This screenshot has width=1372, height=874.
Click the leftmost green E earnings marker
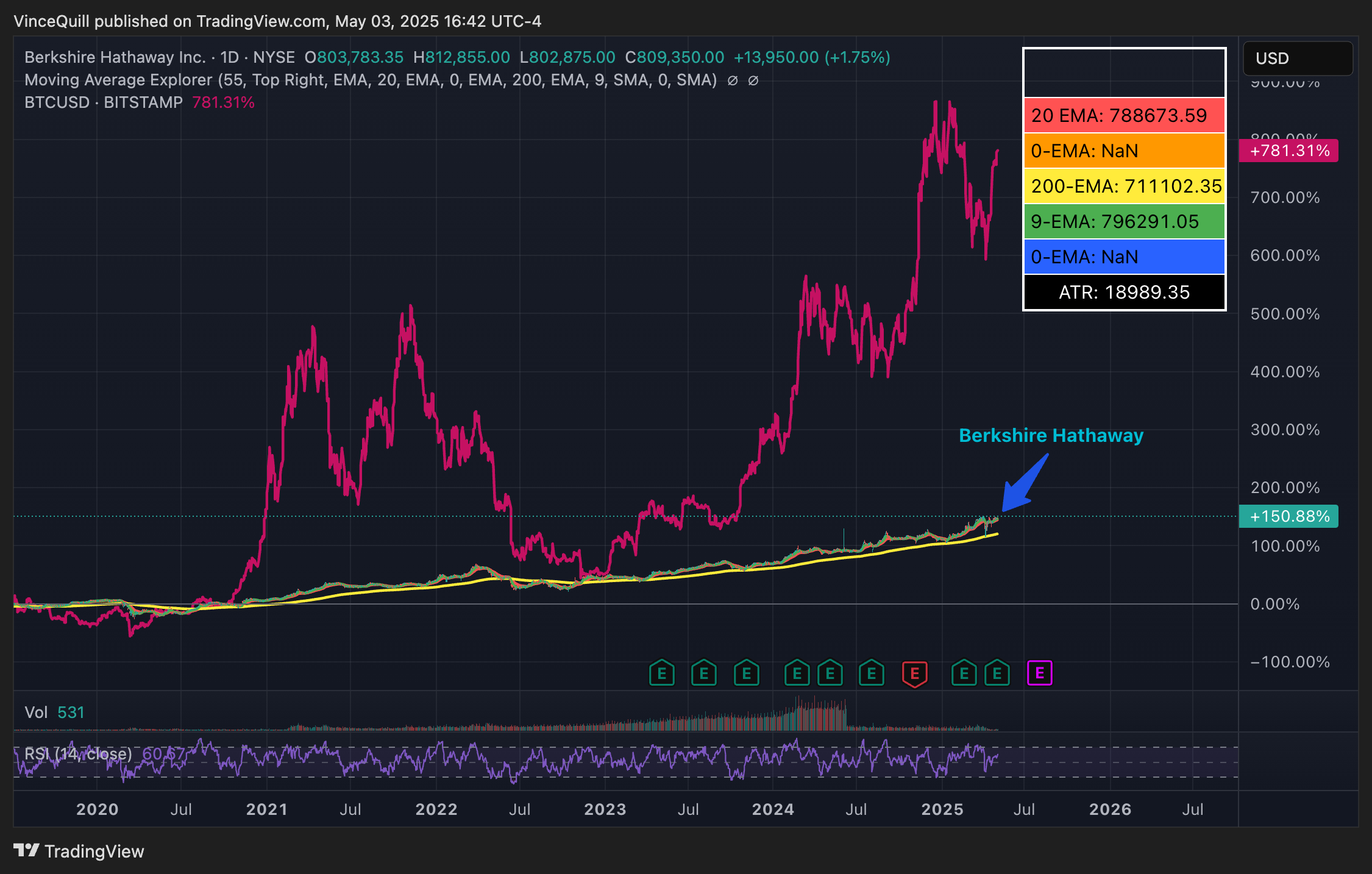click(x=661, y=673)
